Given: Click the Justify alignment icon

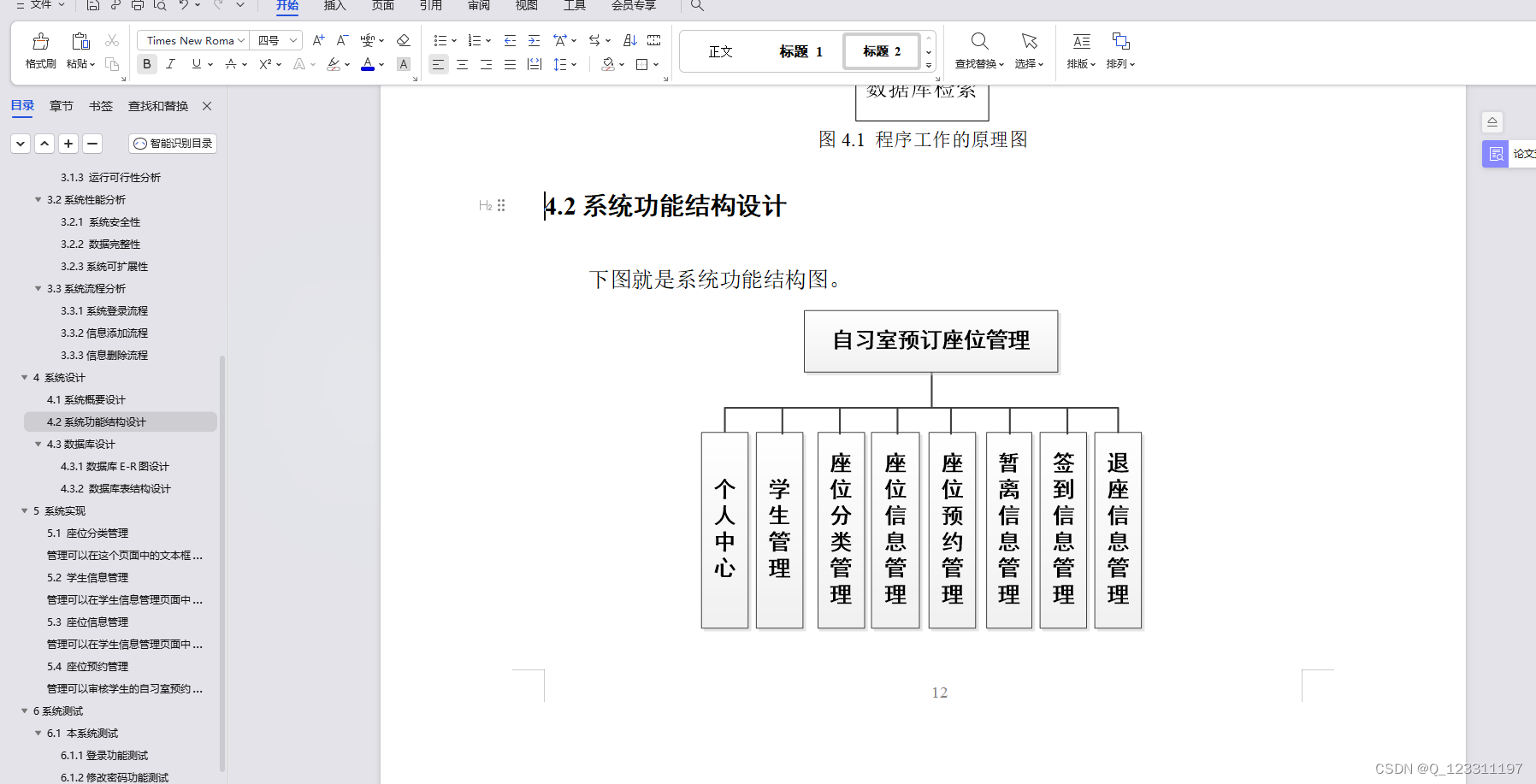Looking at the screenshot, I should (x=510, y=64).
